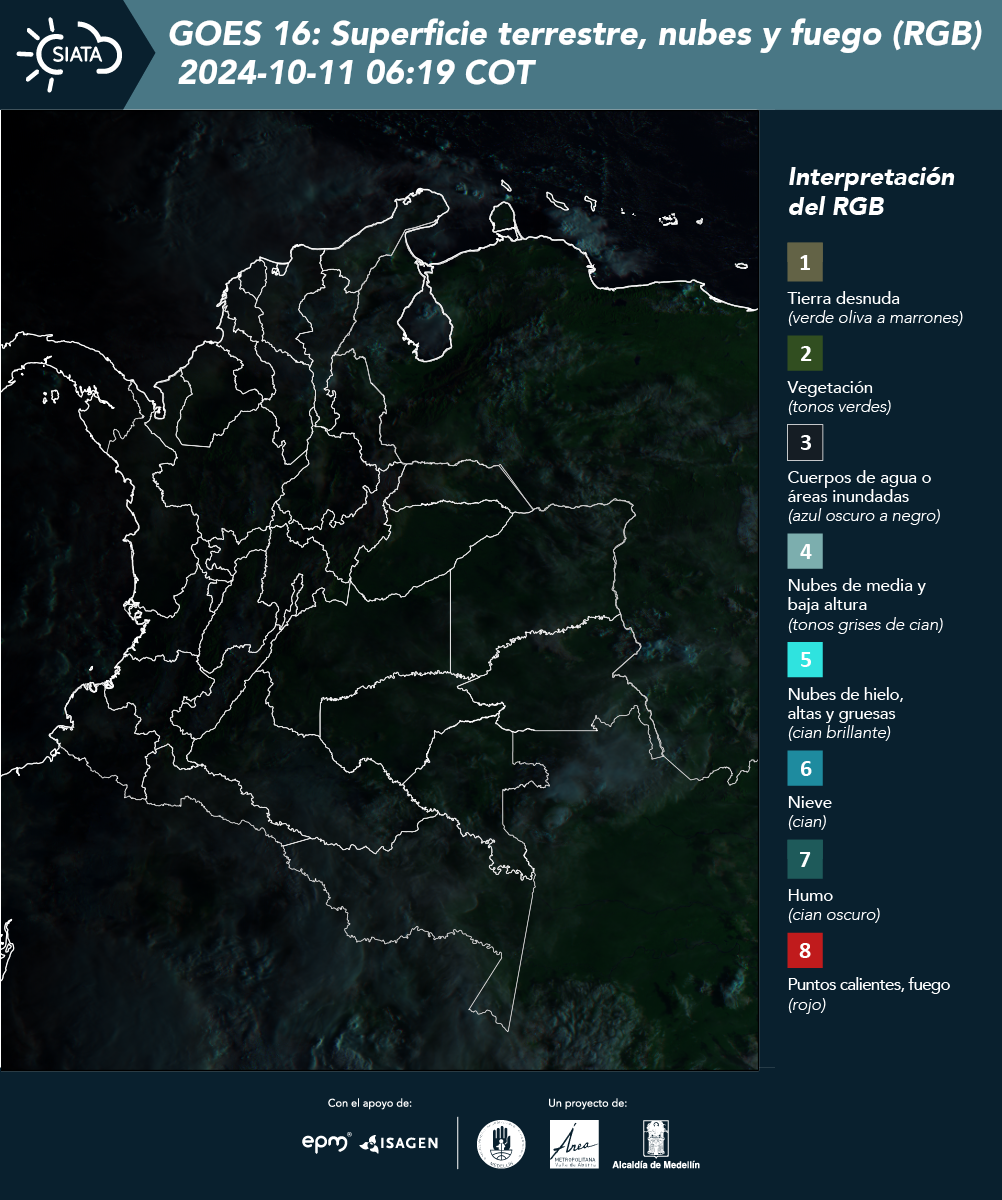Click the Área Metropolitana logo
The height and width of the screenshot is (1200, 1002).
(575, 1145)
